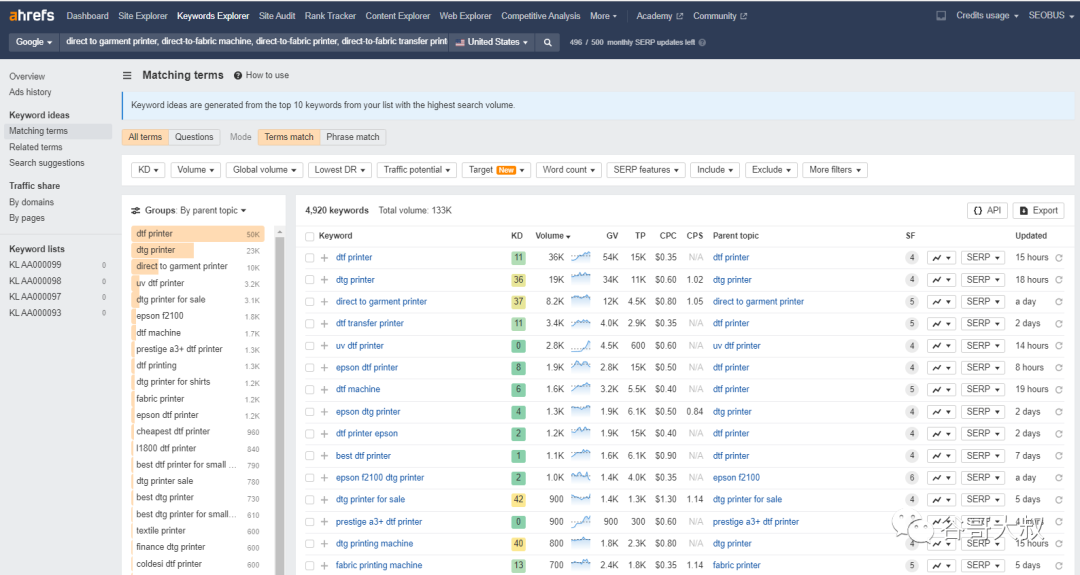Add dtg printer keyword with plus icon
1080x575 pixels.
[x=324, y=280]
